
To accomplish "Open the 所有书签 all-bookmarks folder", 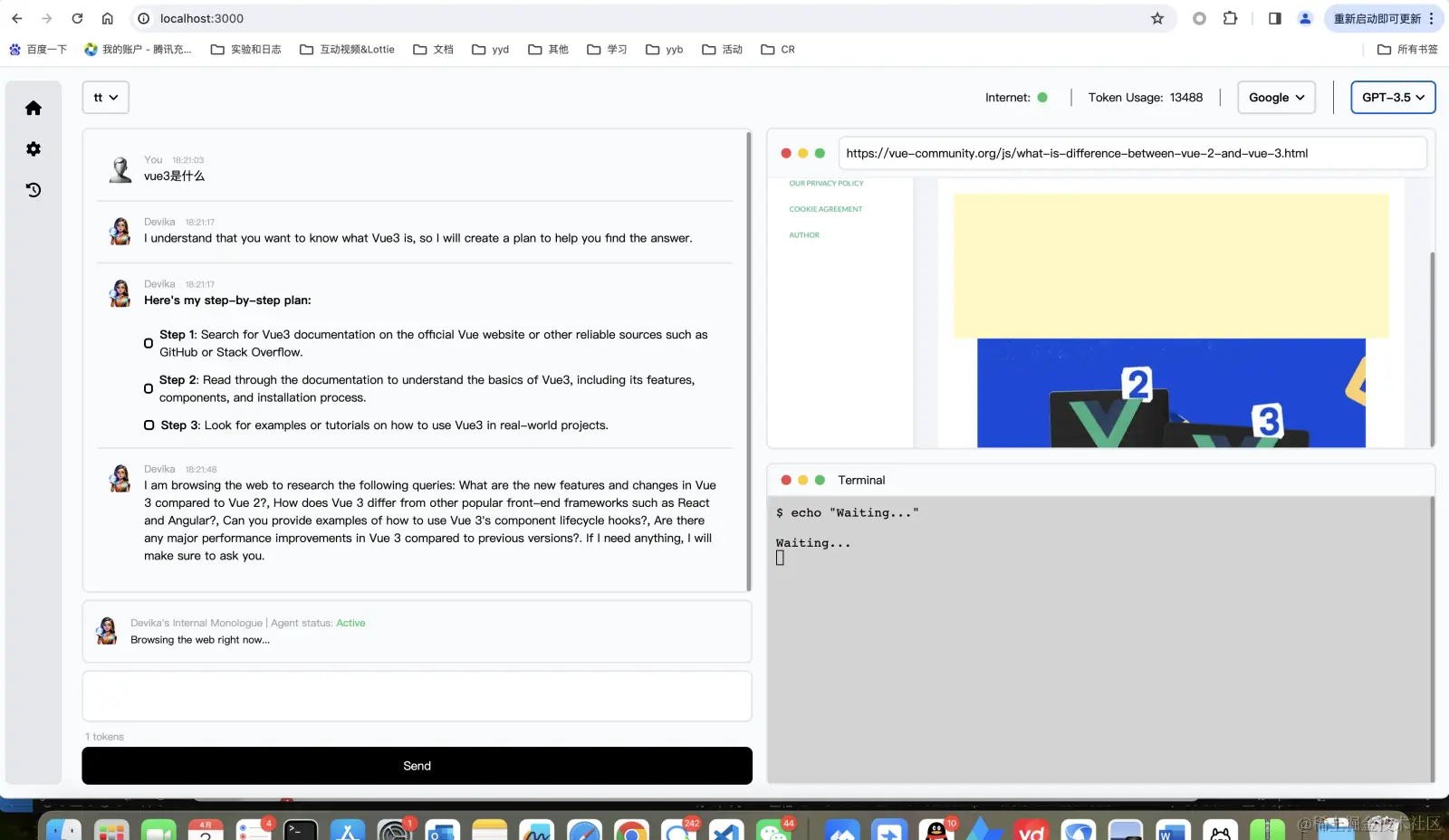I will [x=1407, y=49].
